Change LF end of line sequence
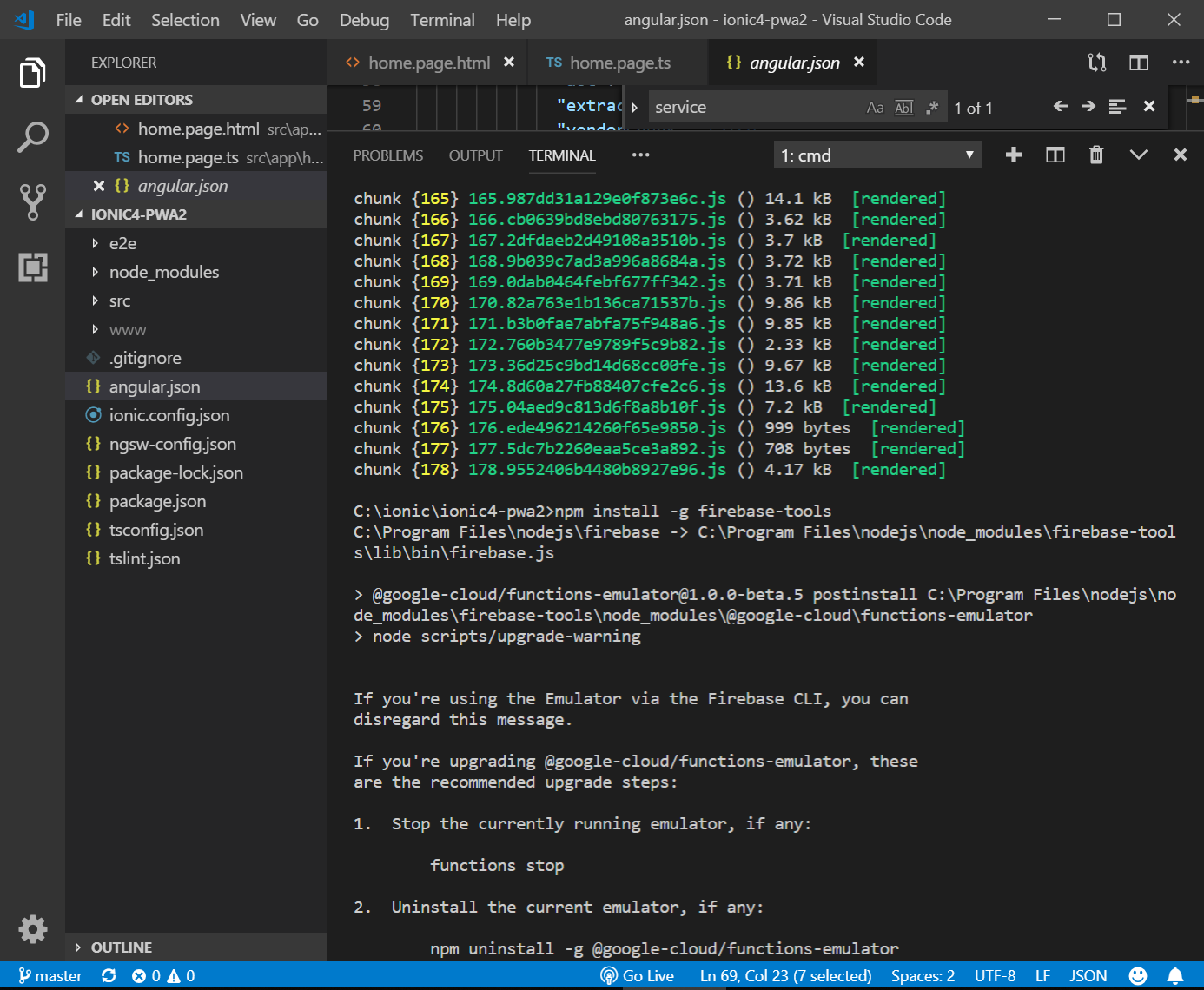The width and height of the screenshot is (1204, 990). pos(1042,976)
